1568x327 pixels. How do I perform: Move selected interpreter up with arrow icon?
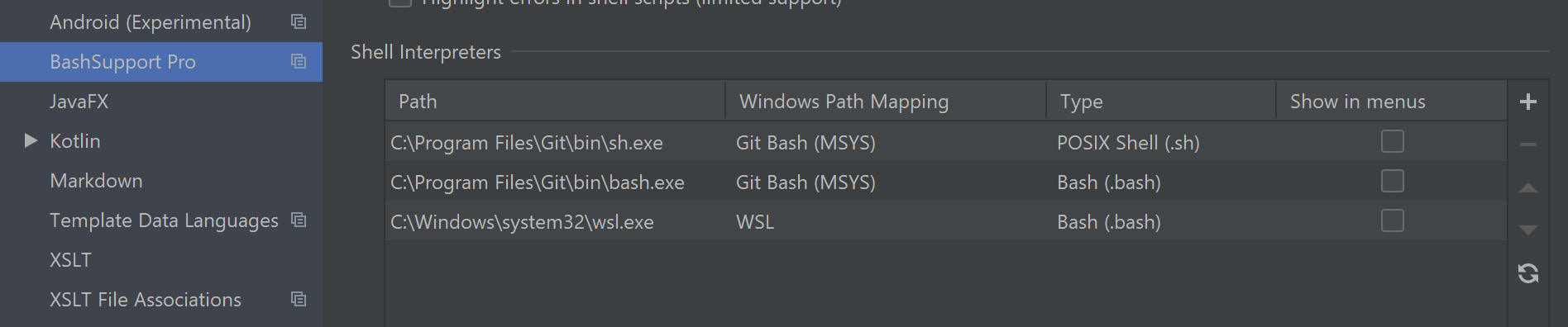click(x=1528, y=188)
